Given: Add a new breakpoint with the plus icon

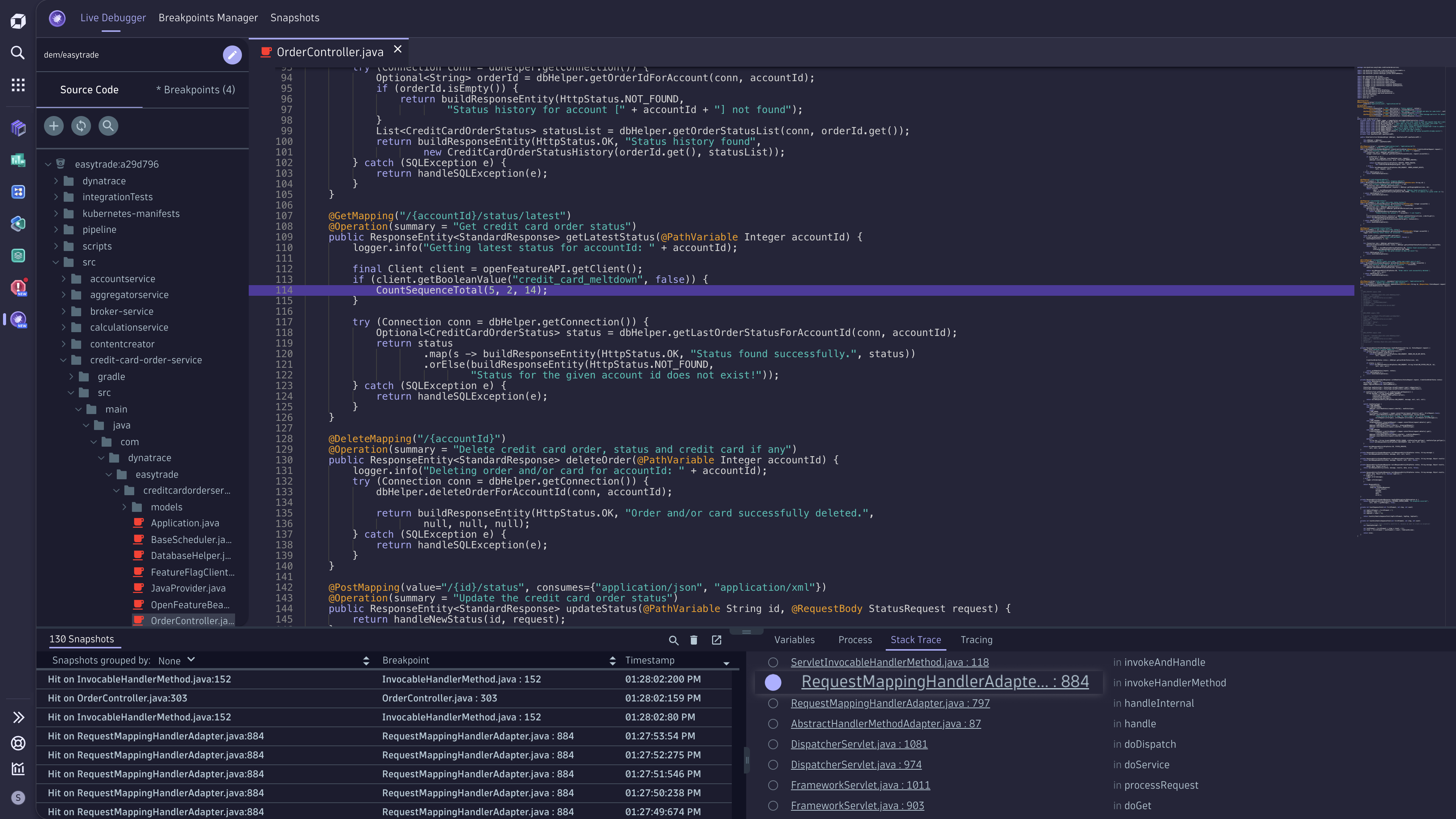Looking at the screenshot, I should tap(54, 126).
